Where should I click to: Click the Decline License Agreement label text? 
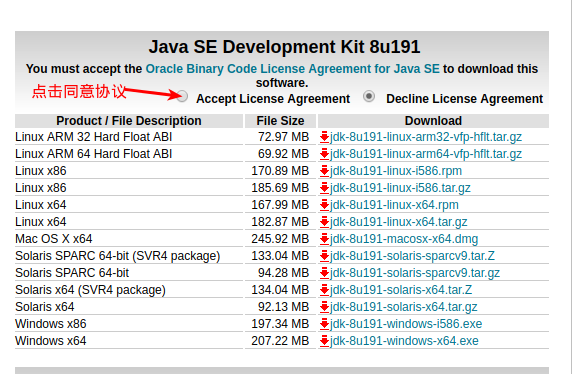click(x=465, y=99)
